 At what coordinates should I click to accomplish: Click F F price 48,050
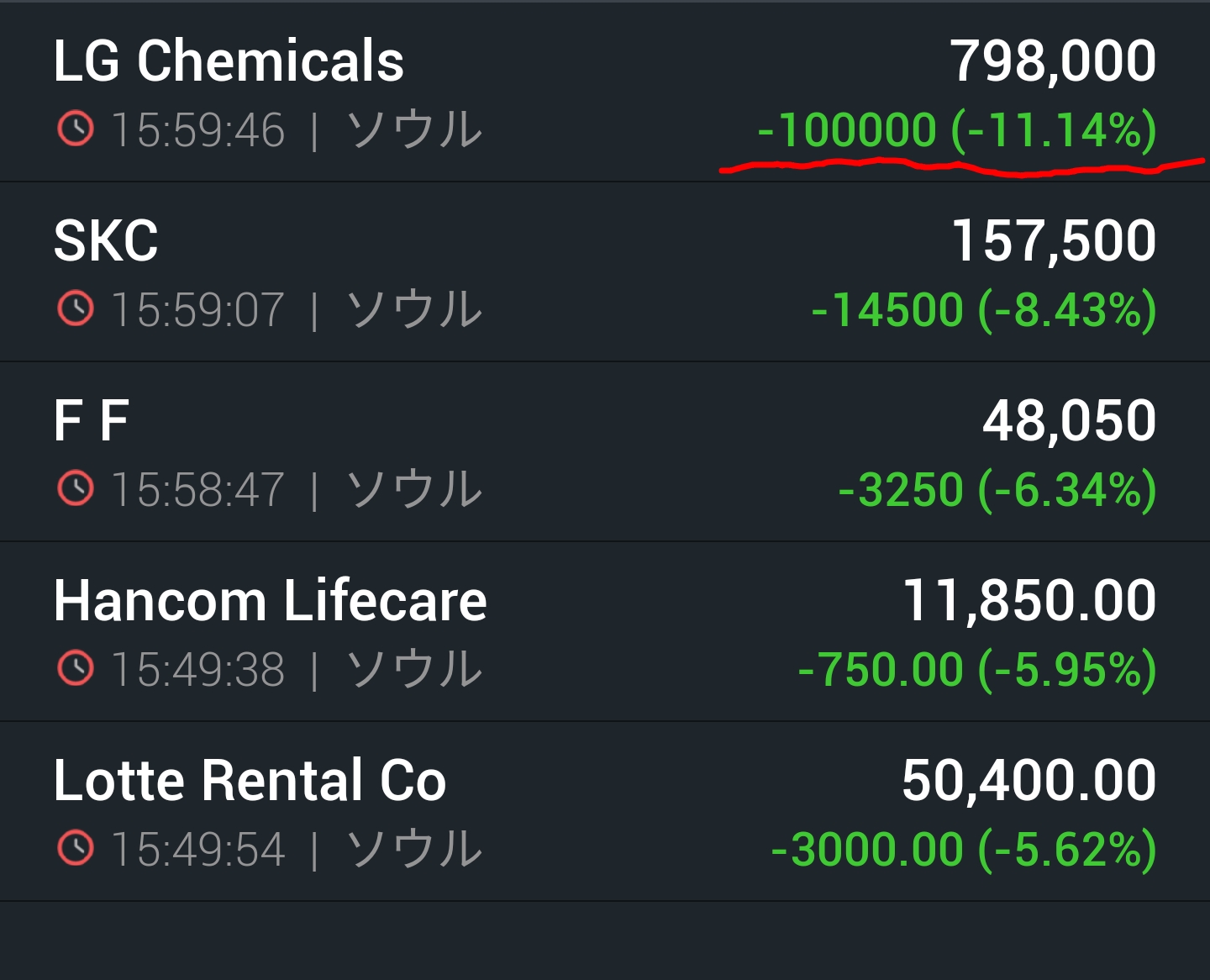click(x=1069, y=421)
